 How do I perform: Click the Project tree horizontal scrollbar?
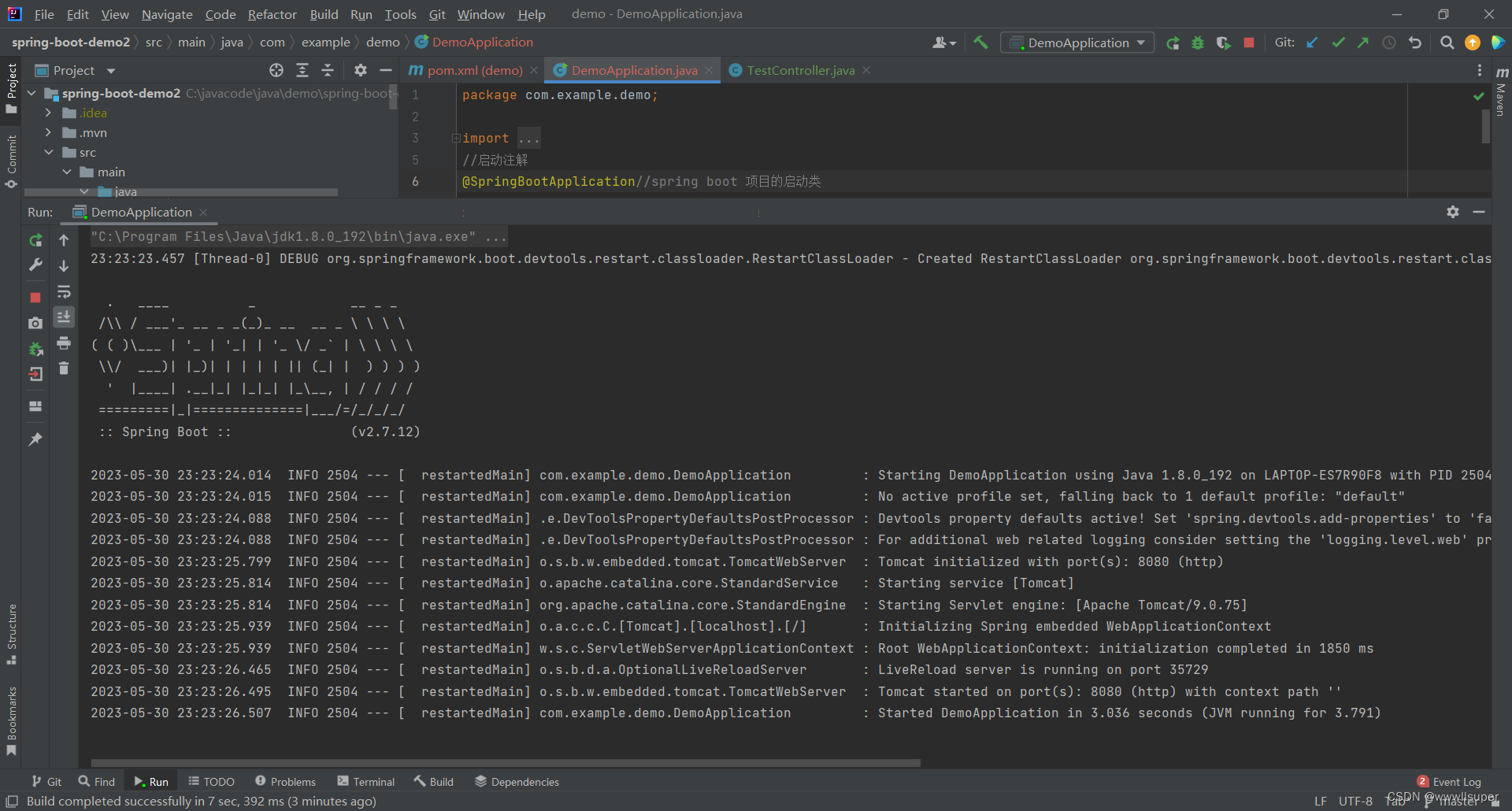(x=181, y=192)
